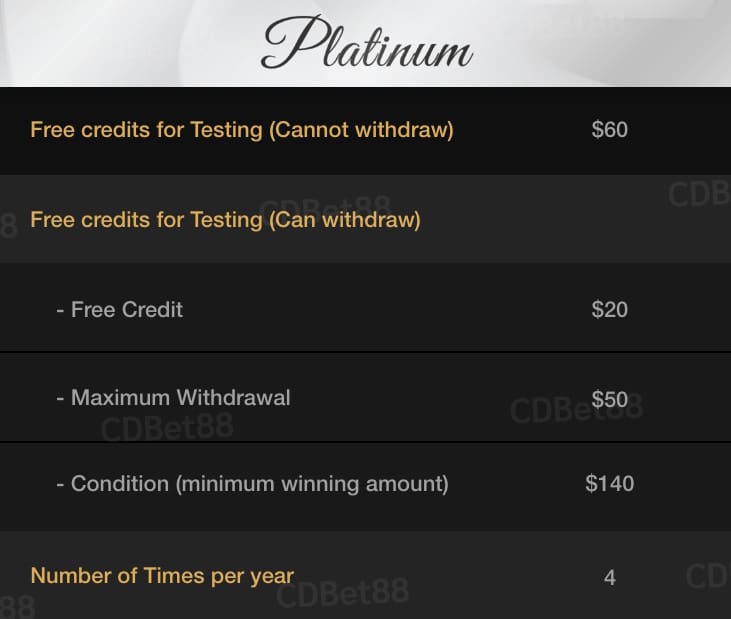Select Free credits for Testing (Can withdraw) row
Image resolution: width=731 pixels, height=619 pixels.
point(366,219)
